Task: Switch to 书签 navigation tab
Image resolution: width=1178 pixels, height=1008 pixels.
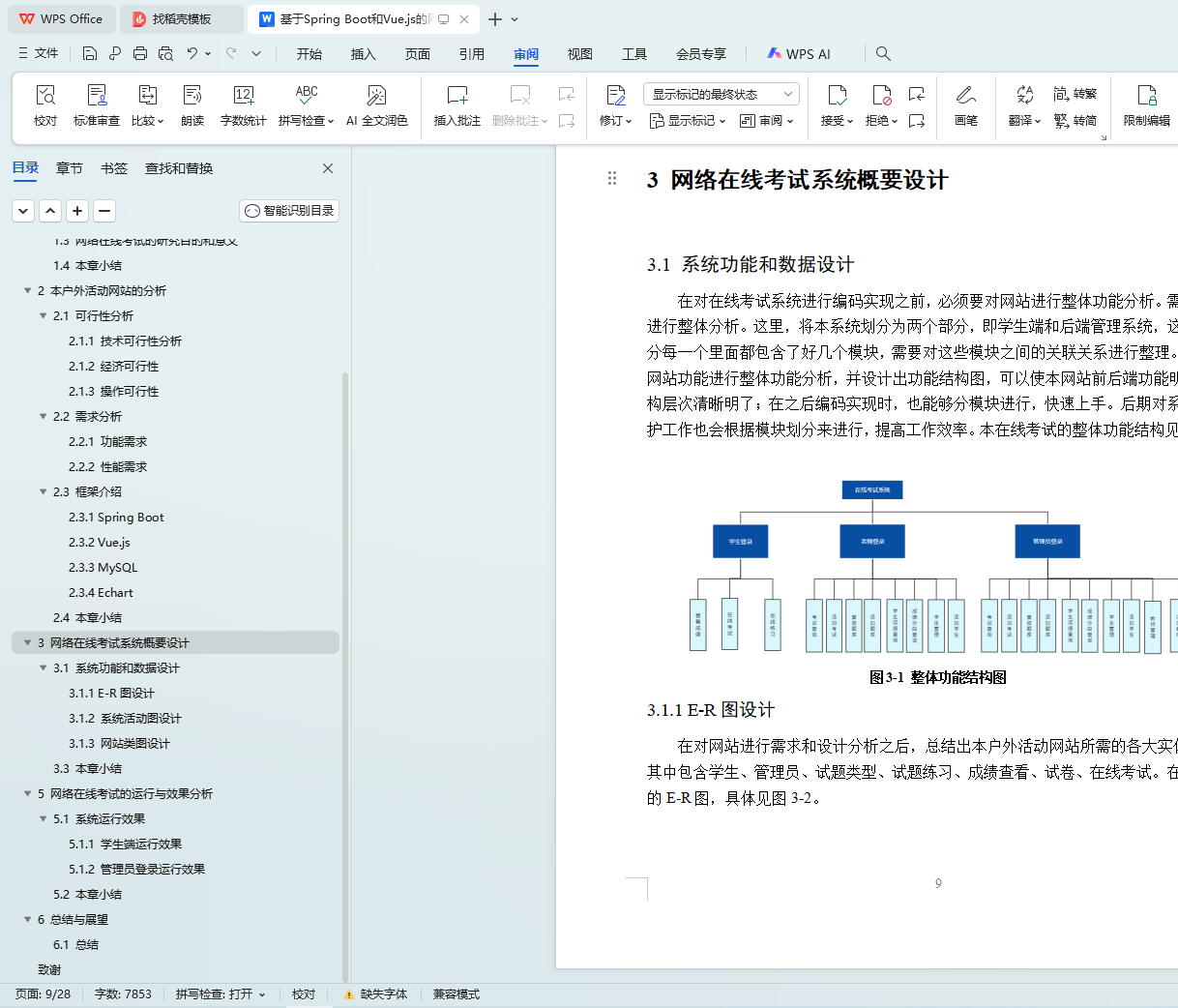Action: coord(114,168)
